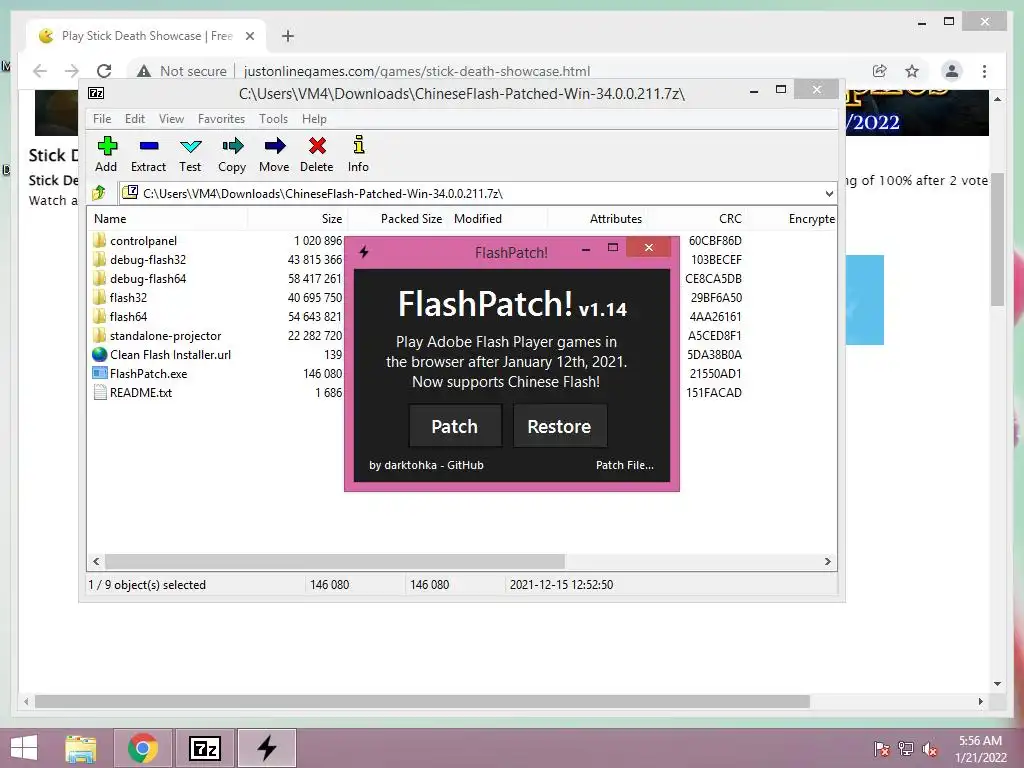Click Chrome page vertical scrollbar
This screenshot has height=768, width=1024.
pyautogui.click(x=997, y=242)
